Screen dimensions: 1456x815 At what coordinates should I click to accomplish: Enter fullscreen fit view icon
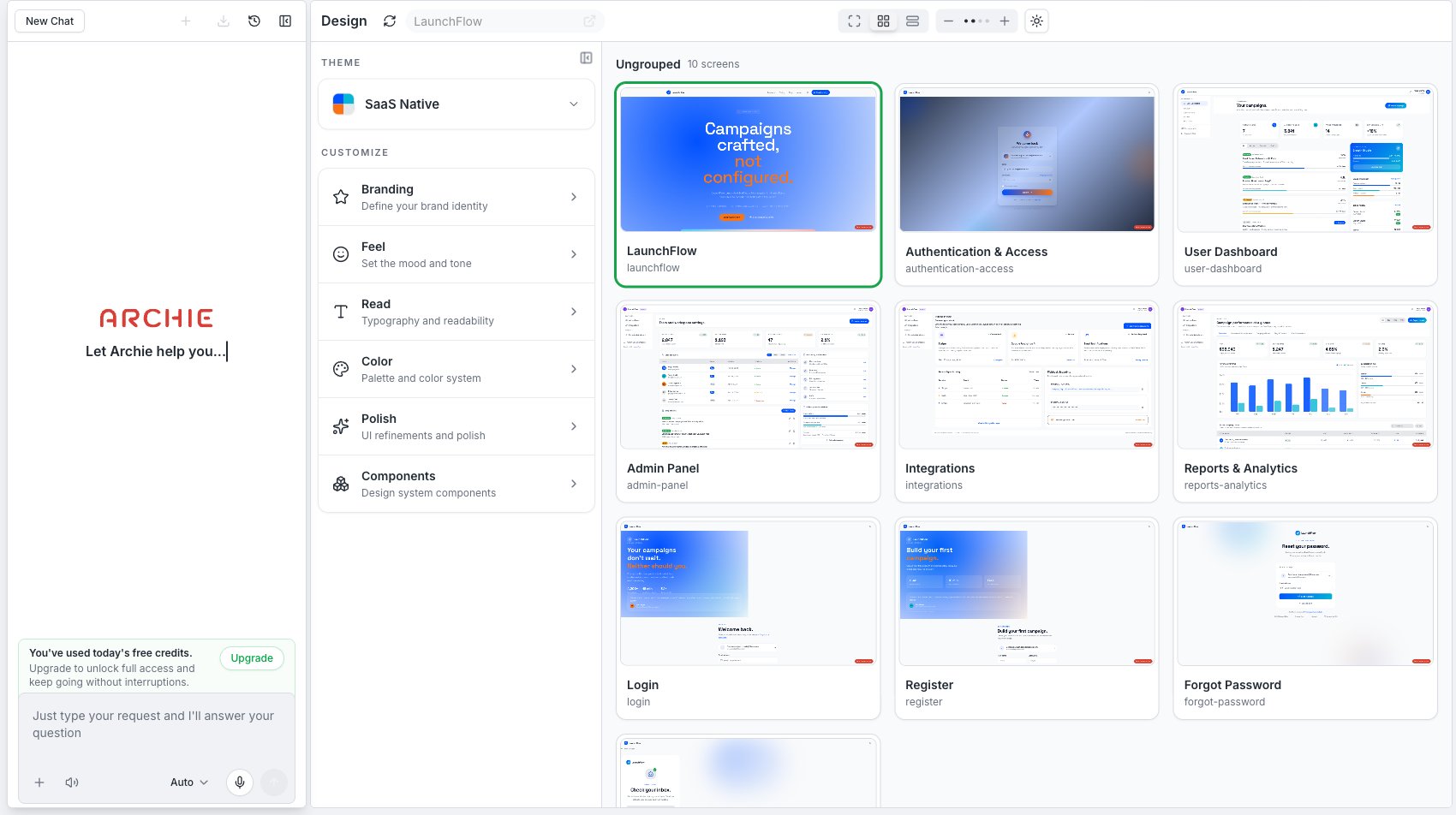pos(854,21)
